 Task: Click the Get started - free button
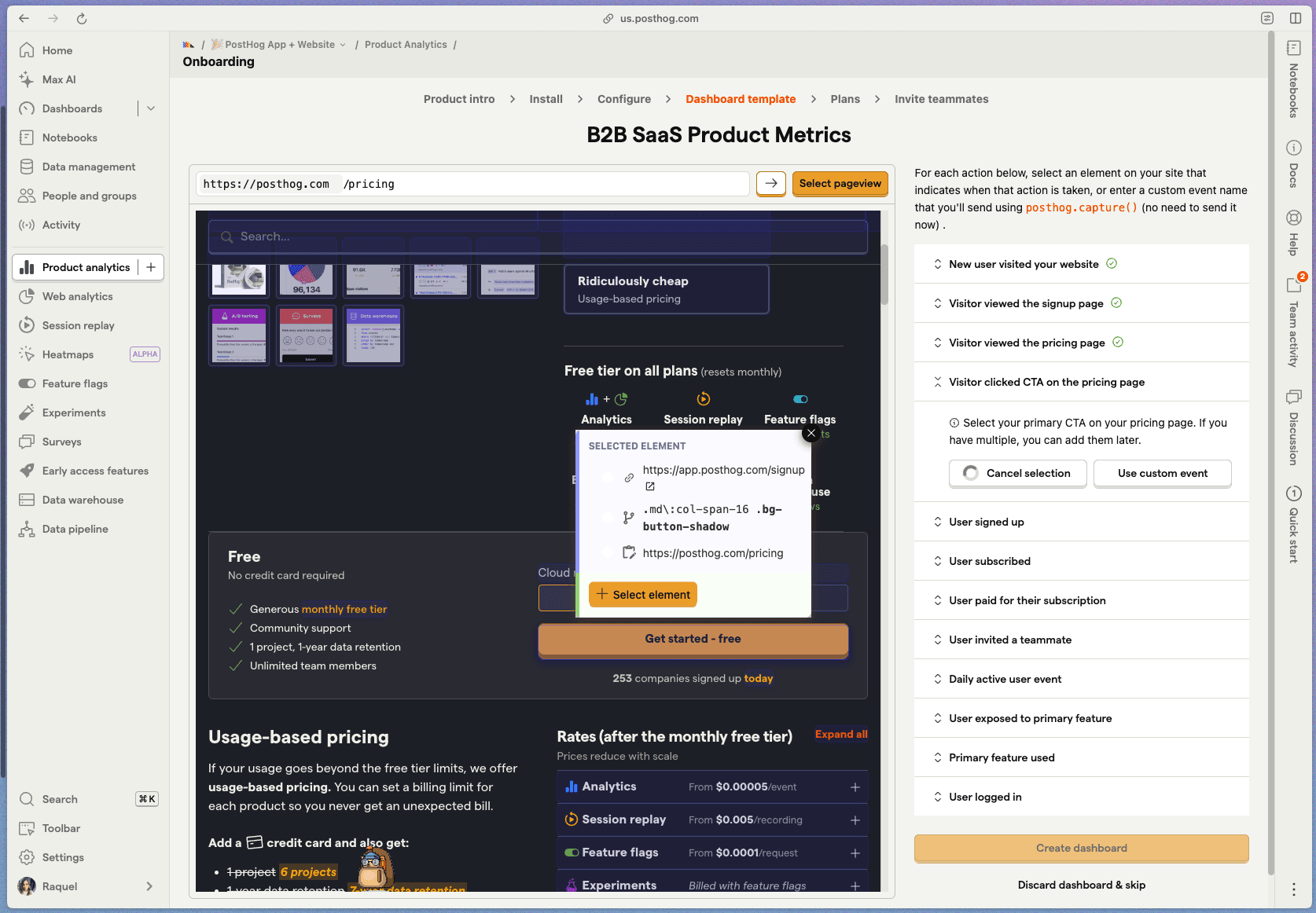click(x=693, y=639)
